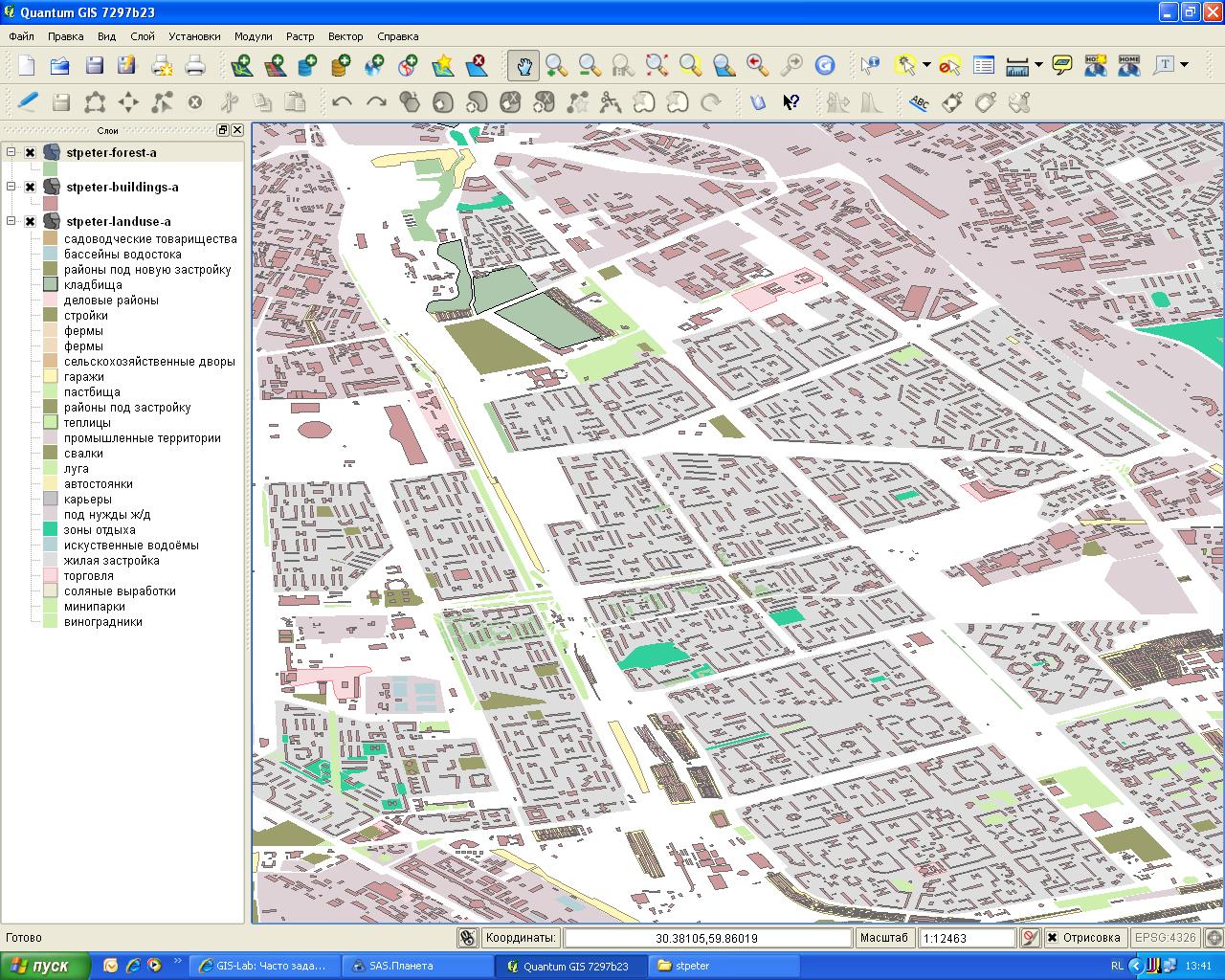Toggle visibility of stpeter-forest-a layer

click(x=31, y=153)
